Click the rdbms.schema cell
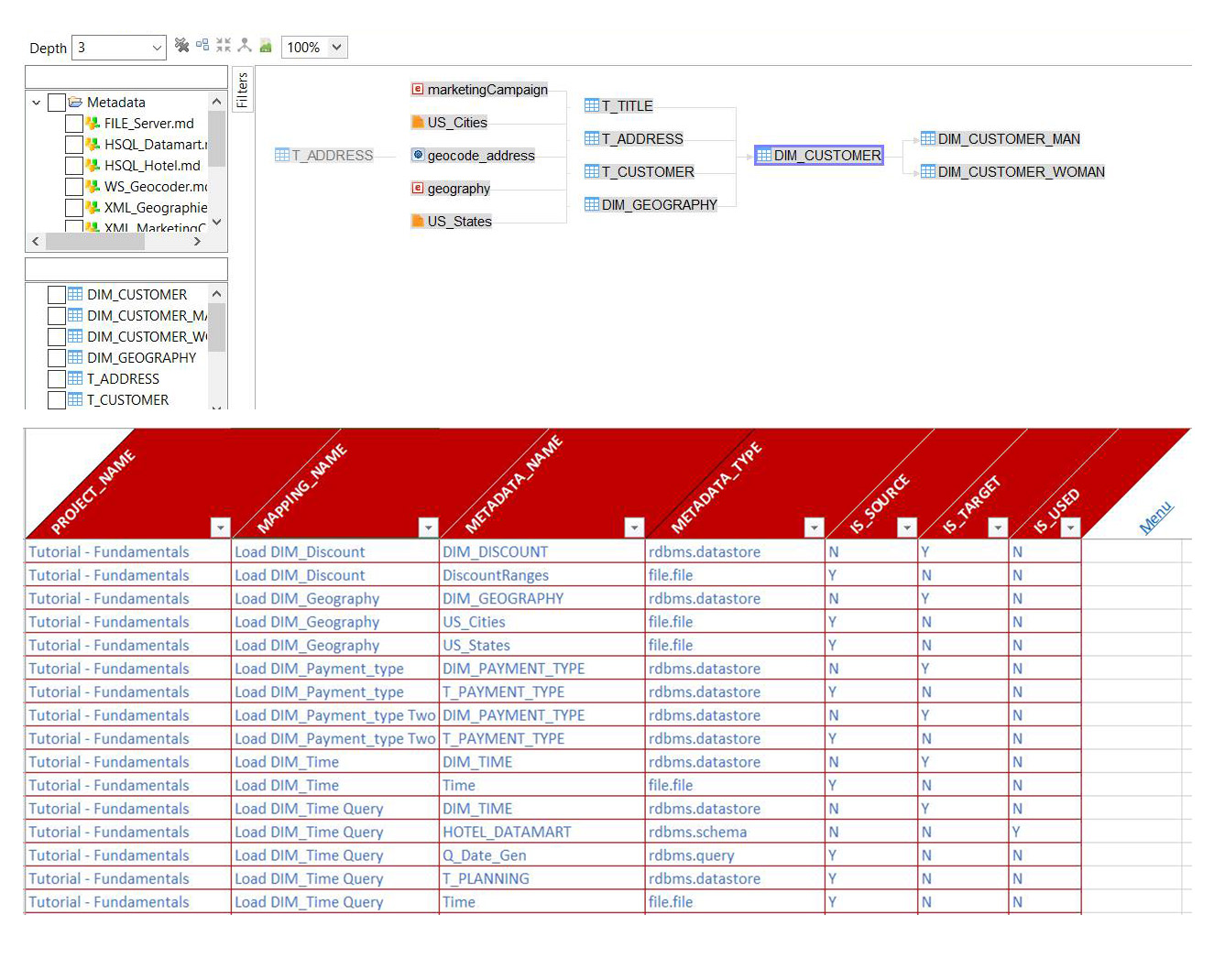1214x980 pixels. pos(735,832)
